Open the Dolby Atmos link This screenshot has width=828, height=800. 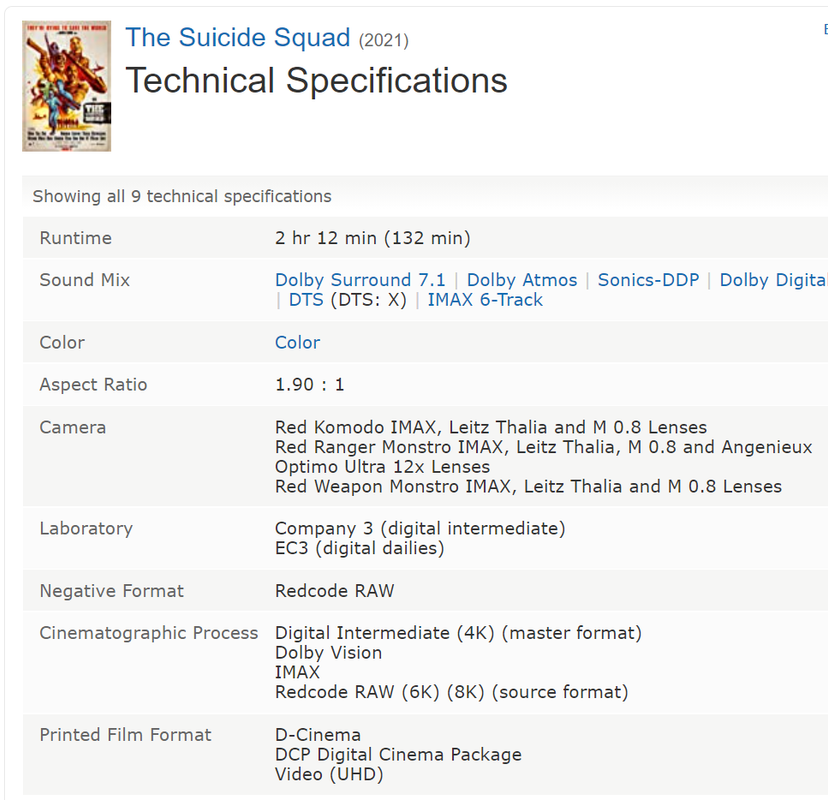point(522,279)
